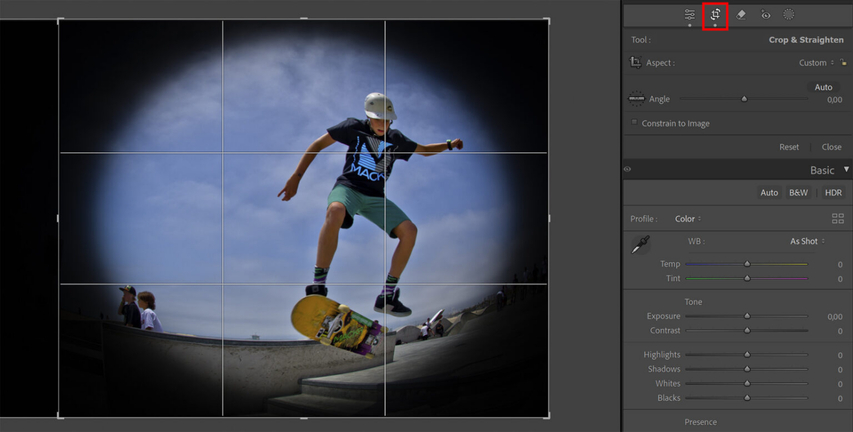The height and width of the screenshot is (432, 853).
Task: Click the Contrast slider handle
Action: 747,330
